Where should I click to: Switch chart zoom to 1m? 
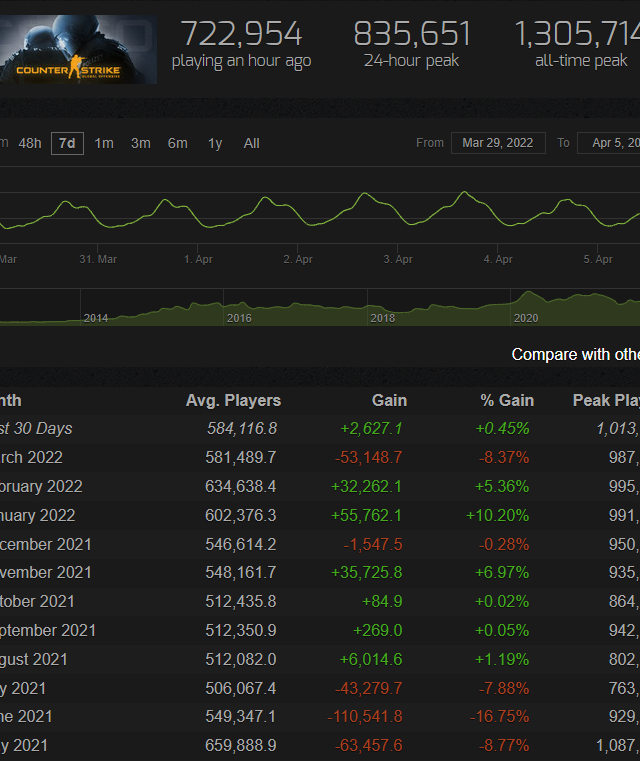click(x=104, y=143)
